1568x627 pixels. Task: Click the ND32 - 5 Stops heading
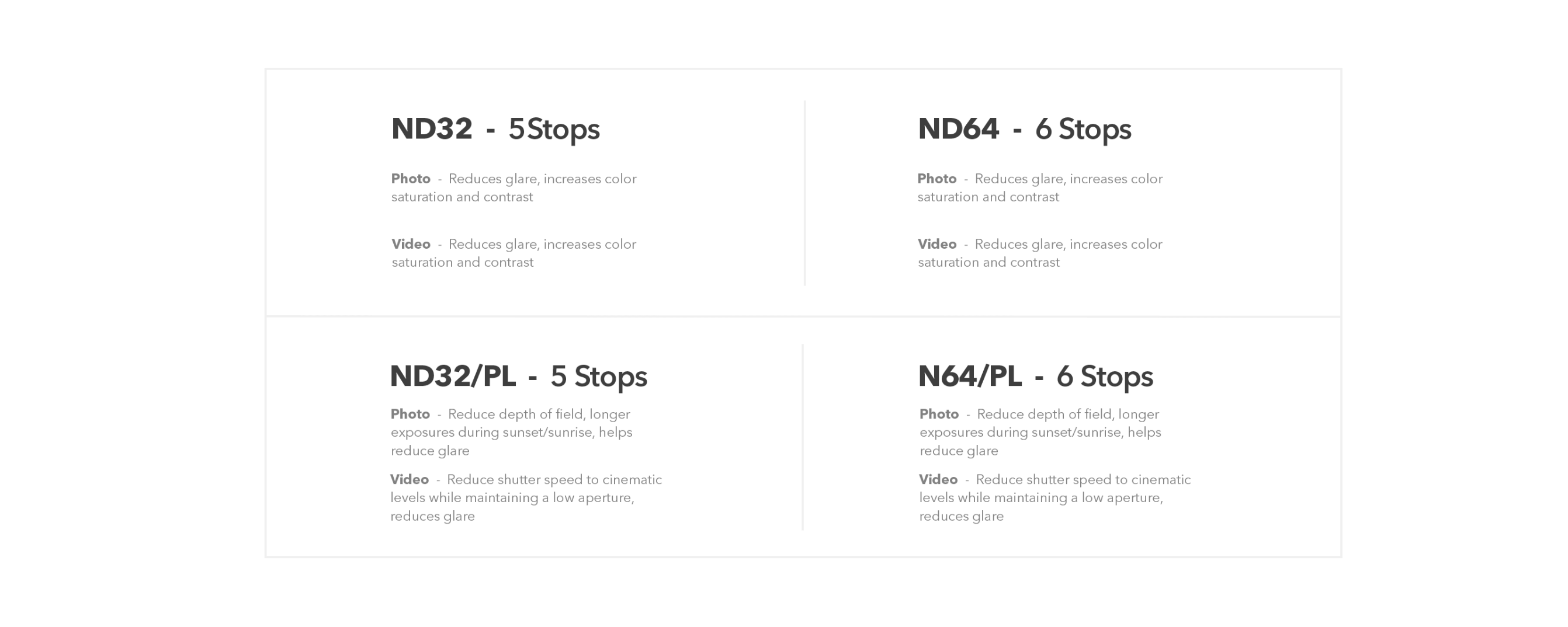[x=495, y=130]
